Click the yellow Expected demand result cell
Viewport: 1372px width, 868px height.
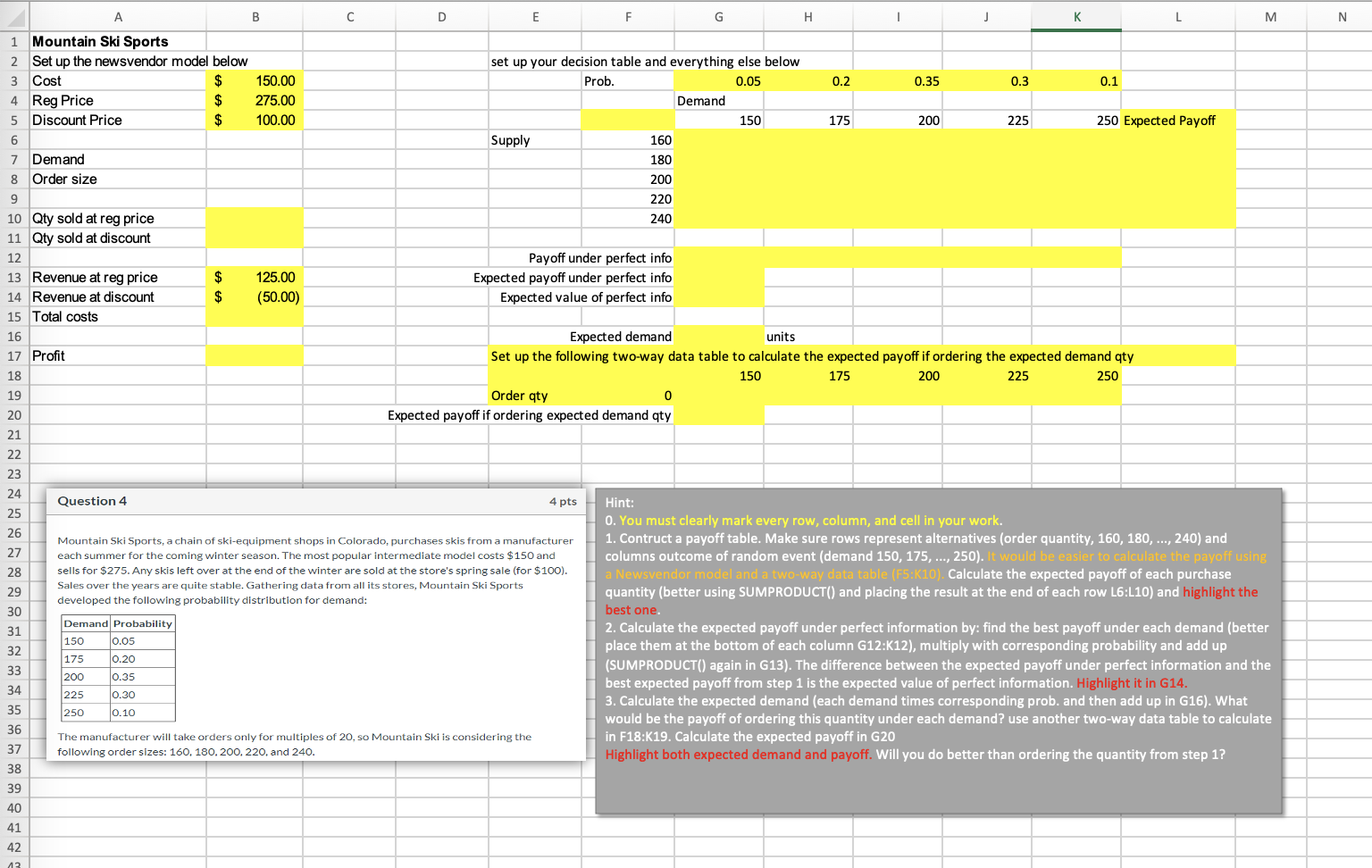click(x=718, y=336)
